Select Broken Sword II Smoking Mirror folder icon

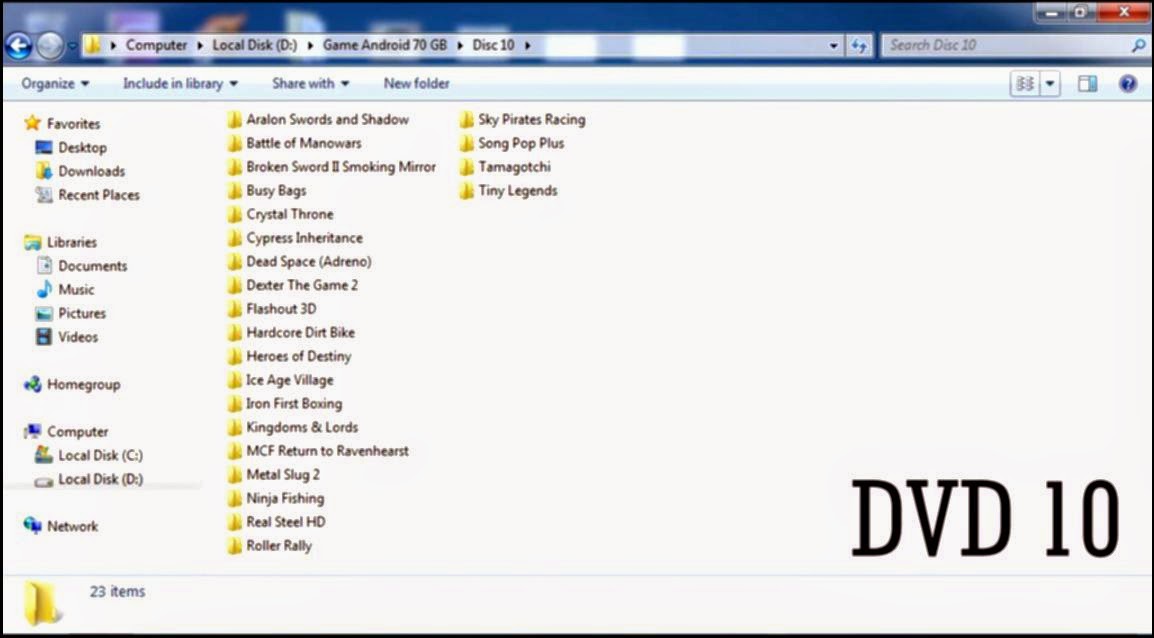235,167
